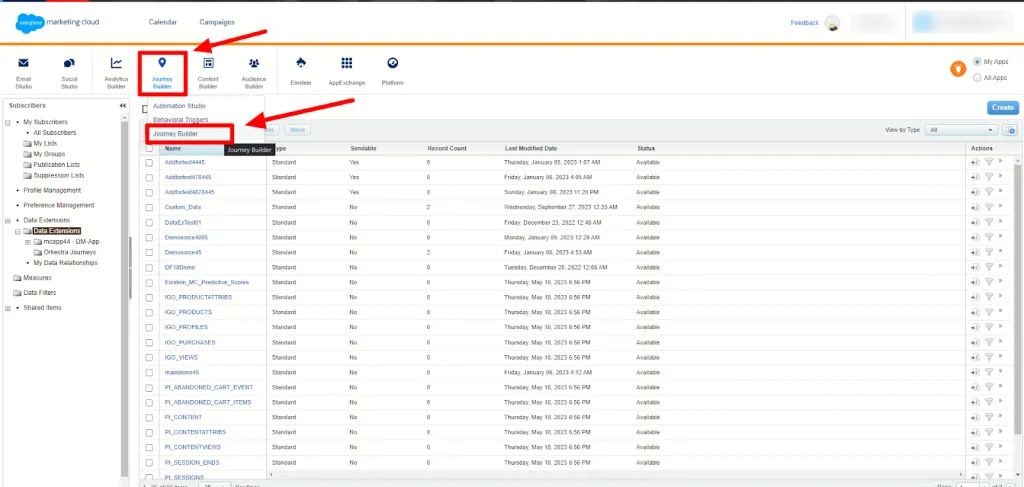This screenshot has height=487, width=1024.
Task: Check the IGO_PROFILES row checkbox
Action: (150, 327)
